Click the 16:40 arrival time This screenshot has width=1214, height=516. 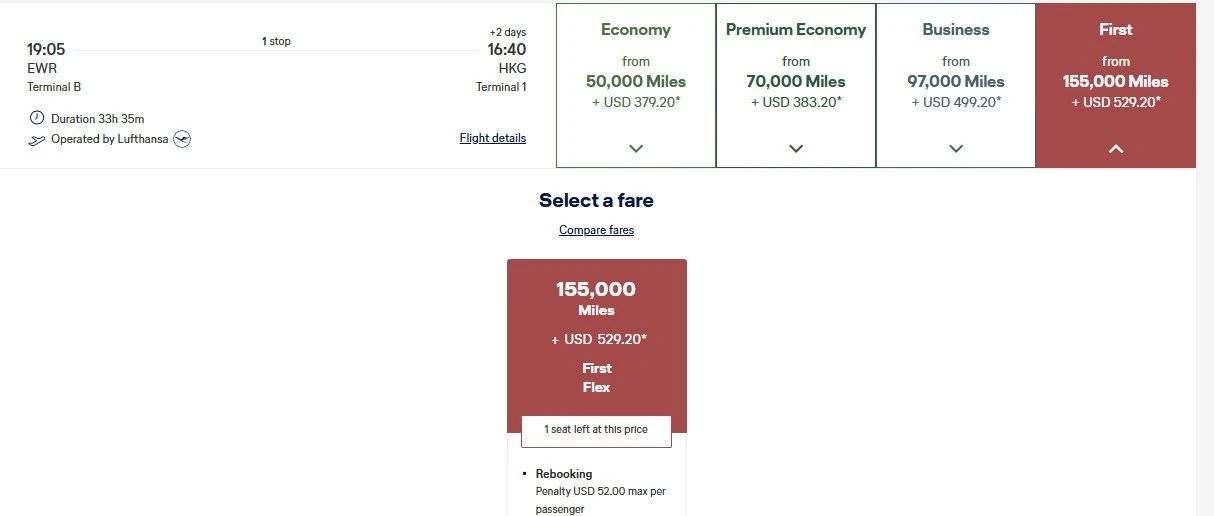tap(506, 49)
